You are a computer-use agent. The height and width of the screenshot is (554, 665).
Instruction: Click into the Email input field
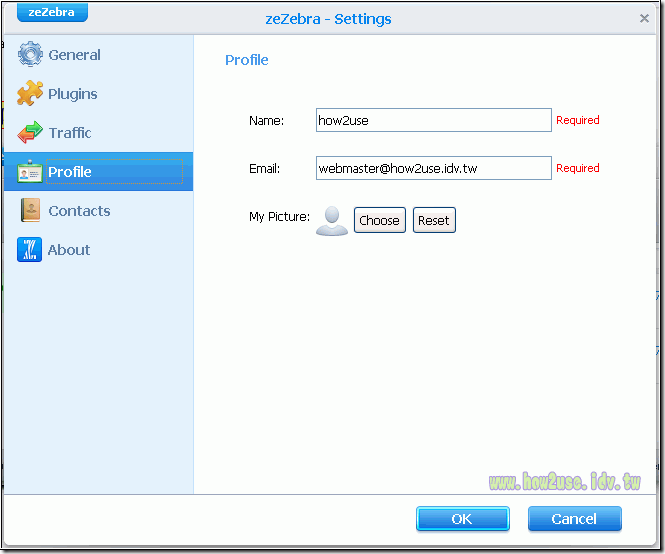click(x=433, y=168)
